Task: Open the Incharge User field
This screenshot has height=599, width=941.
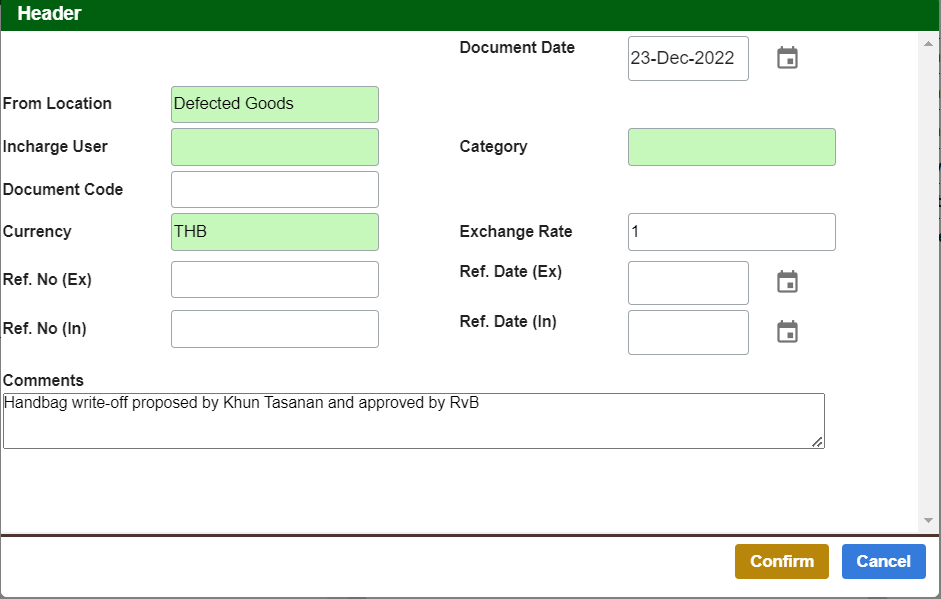Action: click(274, 147)
